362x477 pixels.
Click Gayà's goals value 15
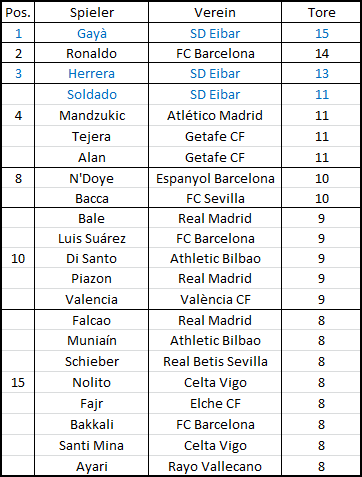322,33
